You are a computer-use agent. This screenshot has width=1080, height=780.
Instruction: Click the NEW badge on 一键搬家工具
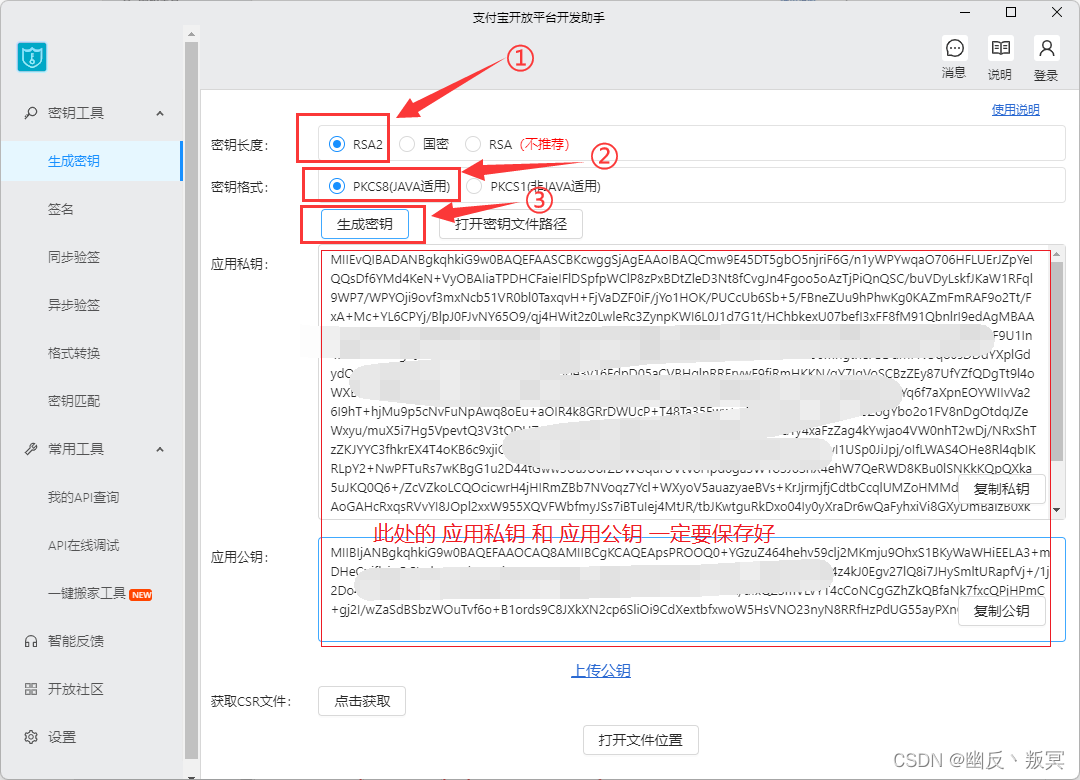tap(141, 595)
